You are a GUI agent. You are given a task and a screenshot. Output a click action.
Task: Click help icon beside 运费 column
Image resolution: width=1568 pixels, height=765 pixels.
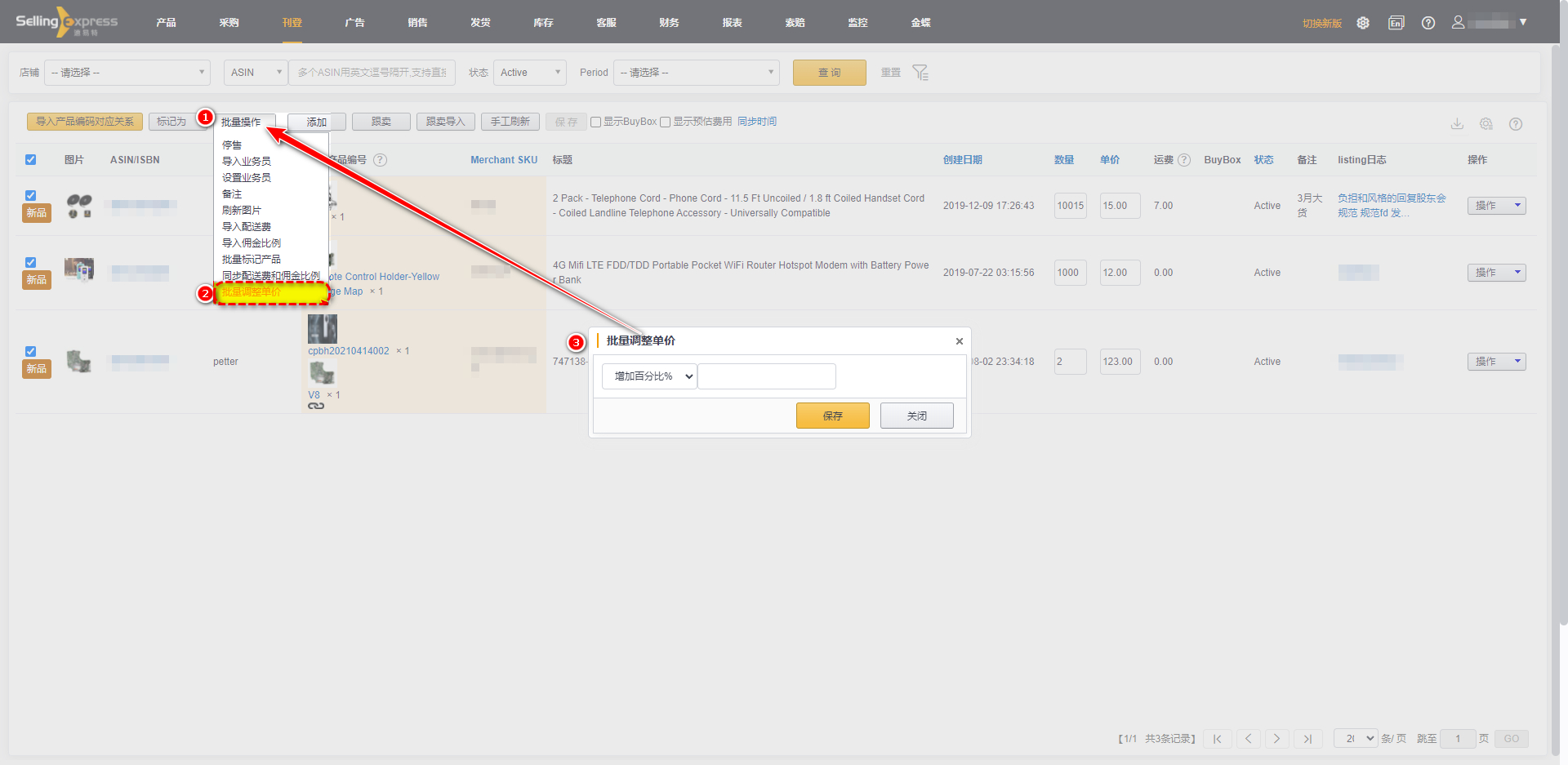1184,160
